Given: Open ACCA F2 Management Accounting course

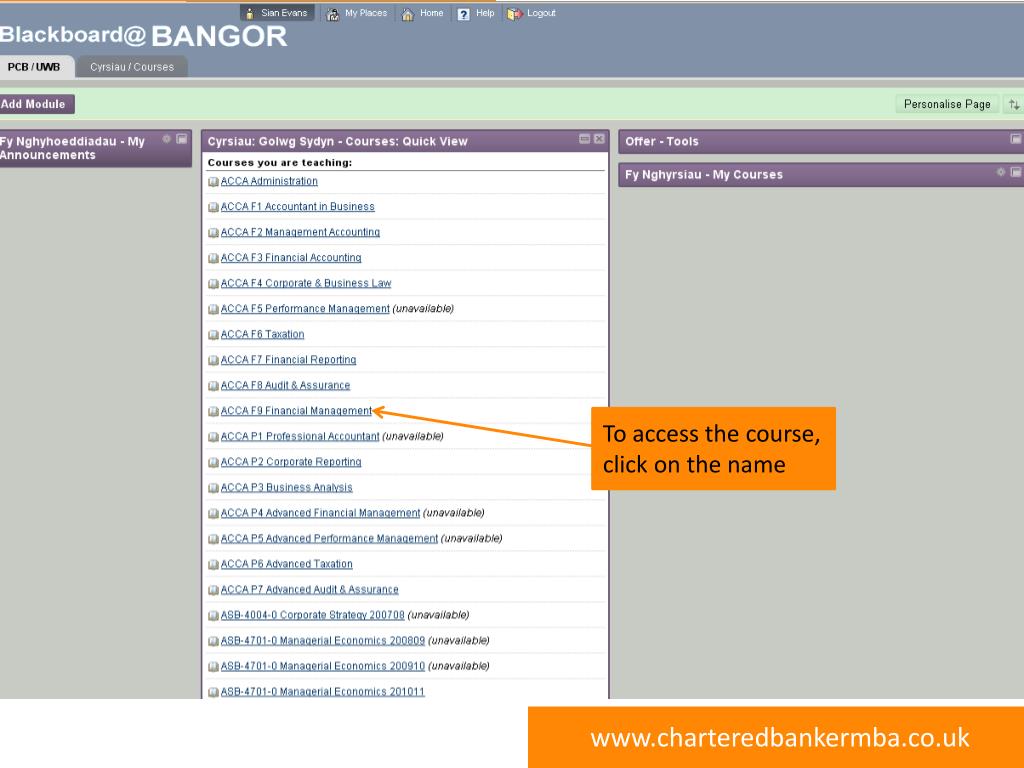Looking at the screenshot, I should (300, 232).
